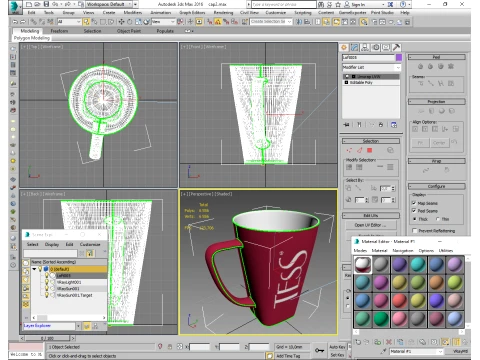Open the Hierarchy command panel tab
480x360 pixels.
click(365, 47)
